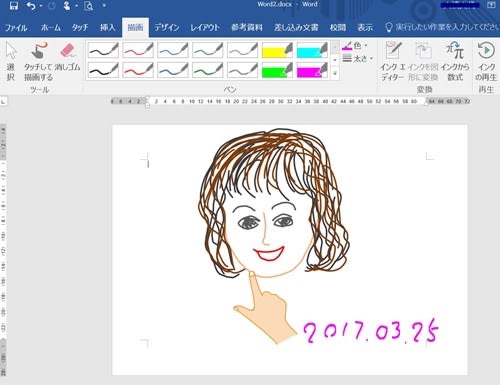
Task: Switch to the デザイン tab
Action: coord(167,27)
